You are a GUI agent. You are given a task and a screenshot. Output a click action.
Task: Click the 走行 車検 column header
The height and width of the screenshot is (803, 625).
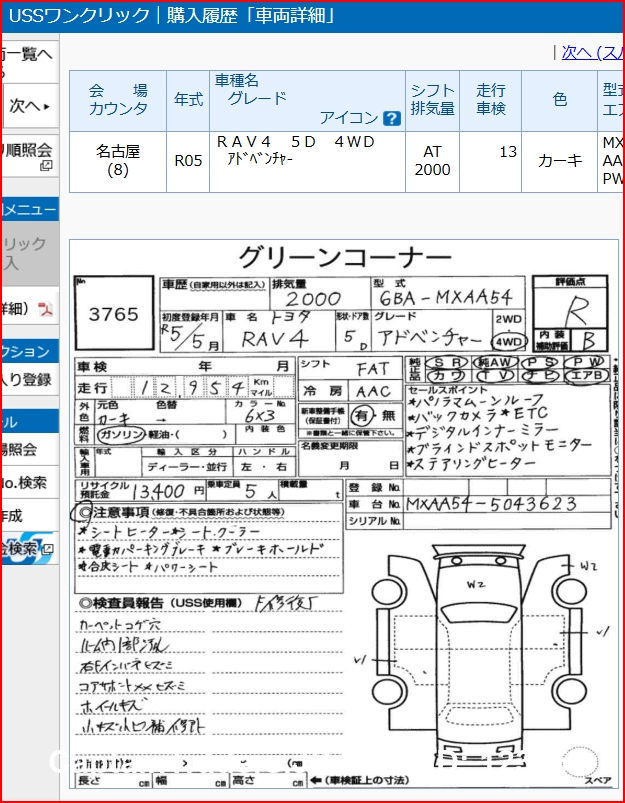click(491, 100)
